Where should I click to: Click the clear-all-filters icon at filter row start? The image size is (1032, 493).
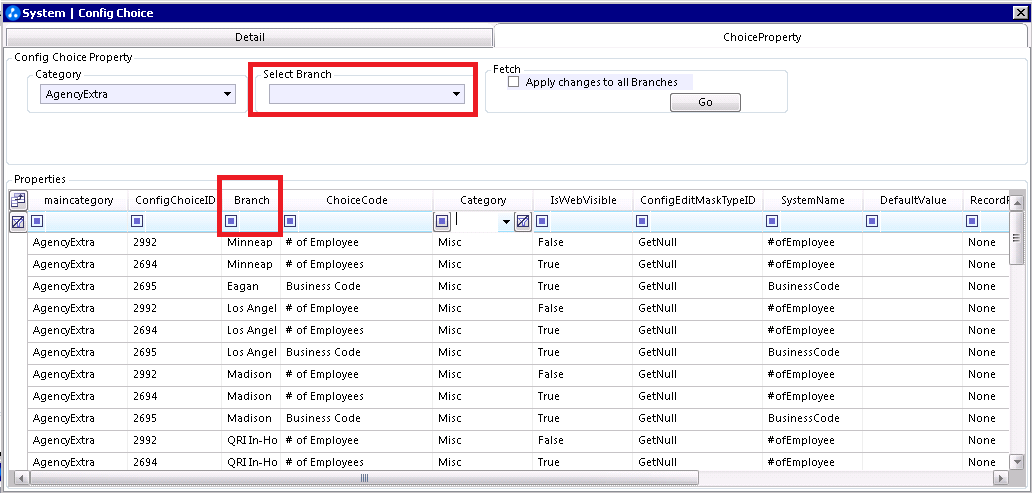[x=18, y=223]
